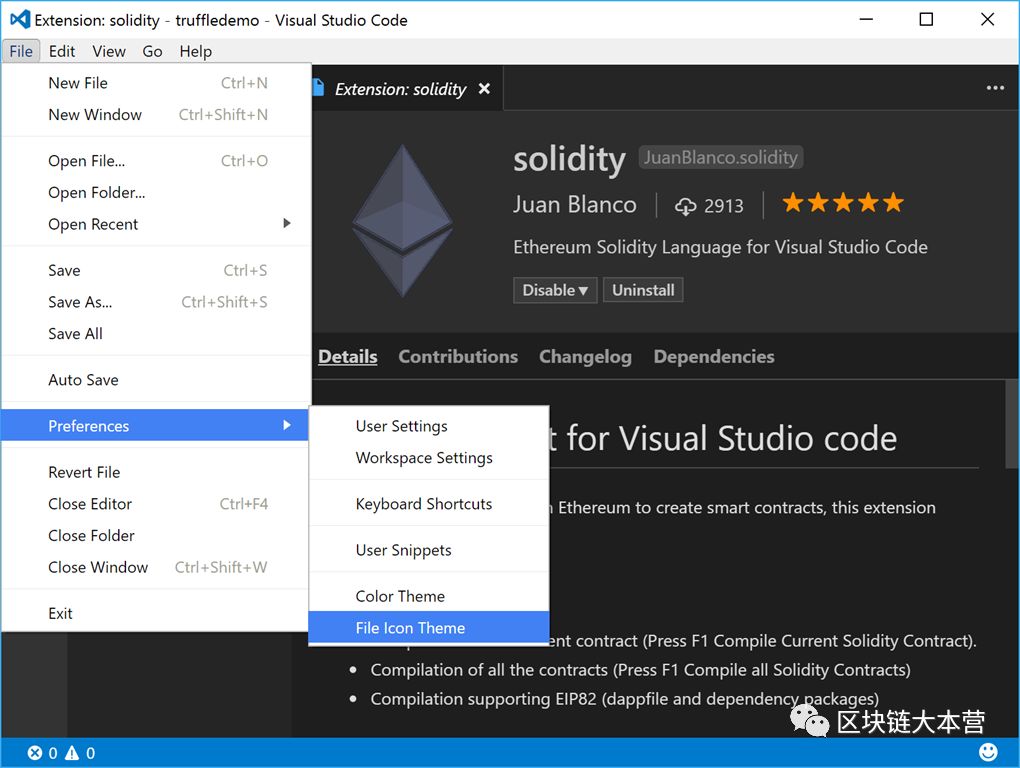Image resolution: width=1020 pixels, height=768 pixels.
Task: Switch to the Details tab
Action: coord(347,356)
